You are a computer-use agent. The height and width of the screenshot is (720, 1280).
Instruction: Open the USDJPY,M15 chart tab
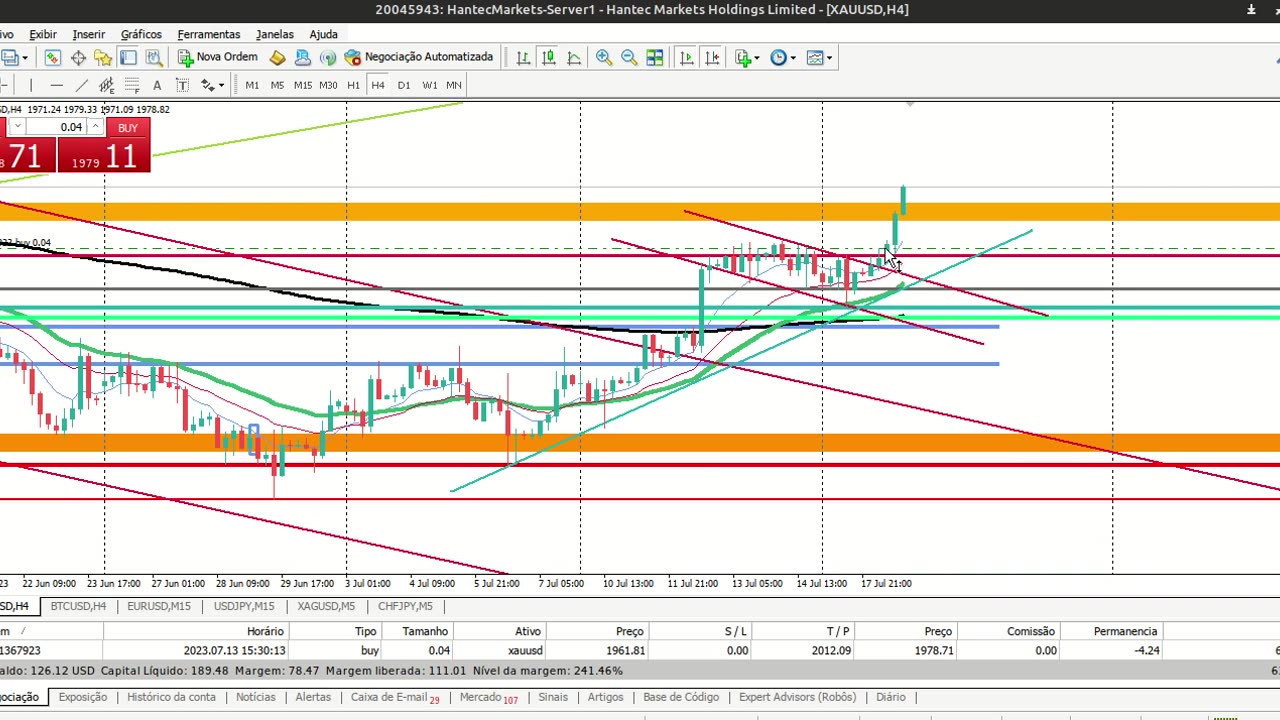244,606
